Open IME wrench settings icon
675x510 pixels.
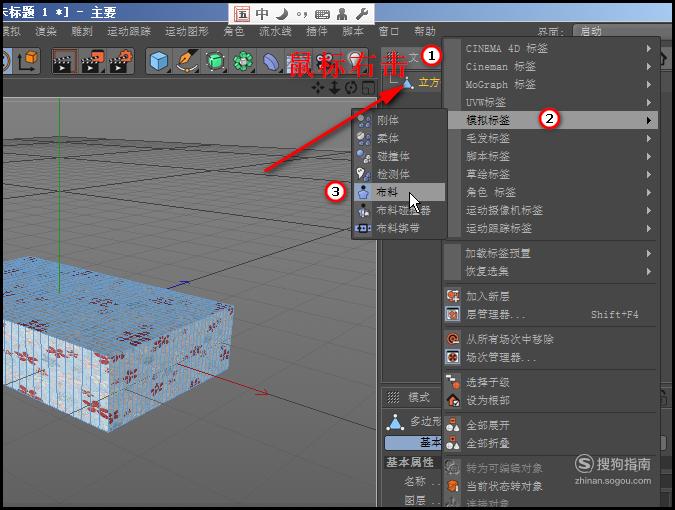click(362, 14)
